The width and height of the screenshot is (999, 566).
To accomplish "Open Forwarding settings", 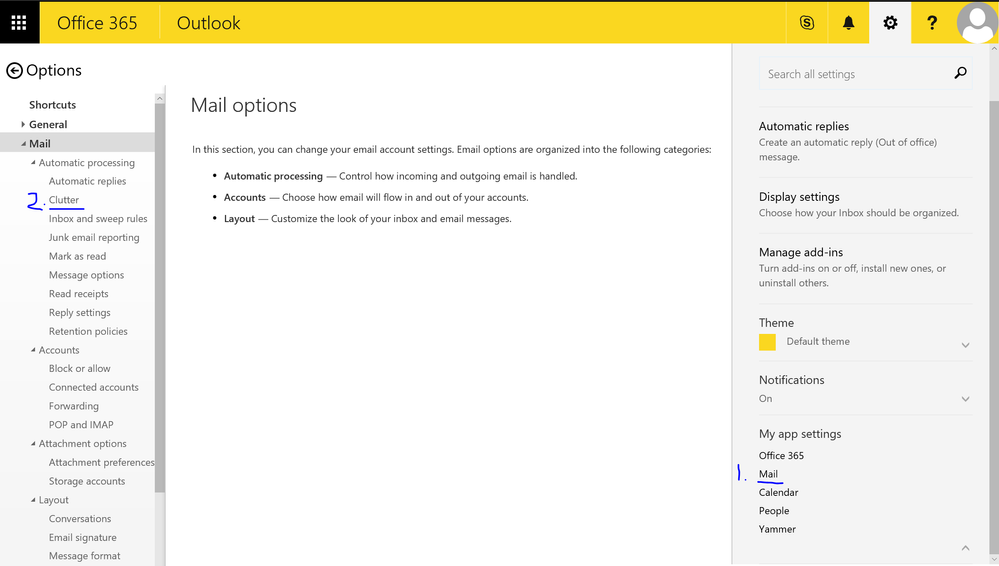I will click(74, 406).
